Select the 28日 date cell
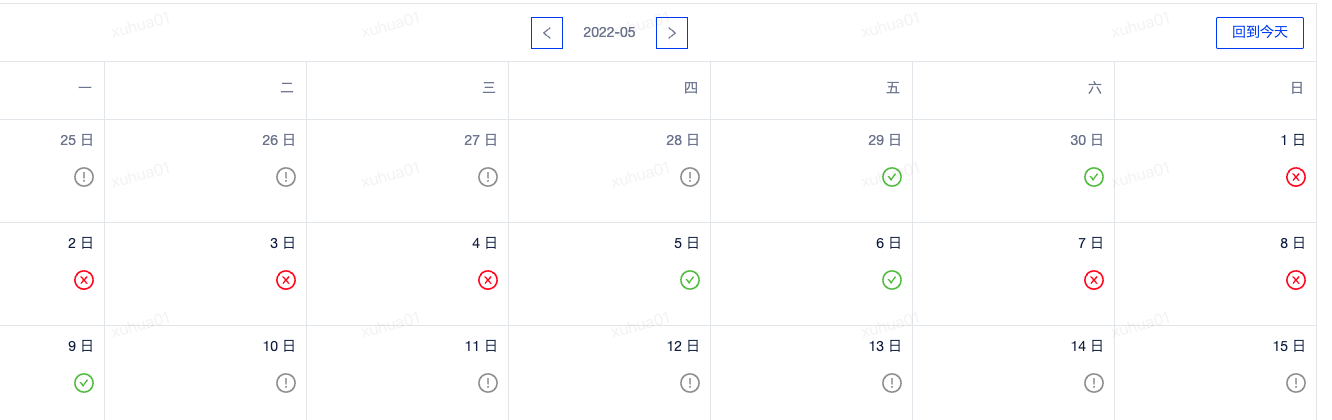Image resolution: width=1332 pixels, height=420 pixels. [x=610, y=171]
